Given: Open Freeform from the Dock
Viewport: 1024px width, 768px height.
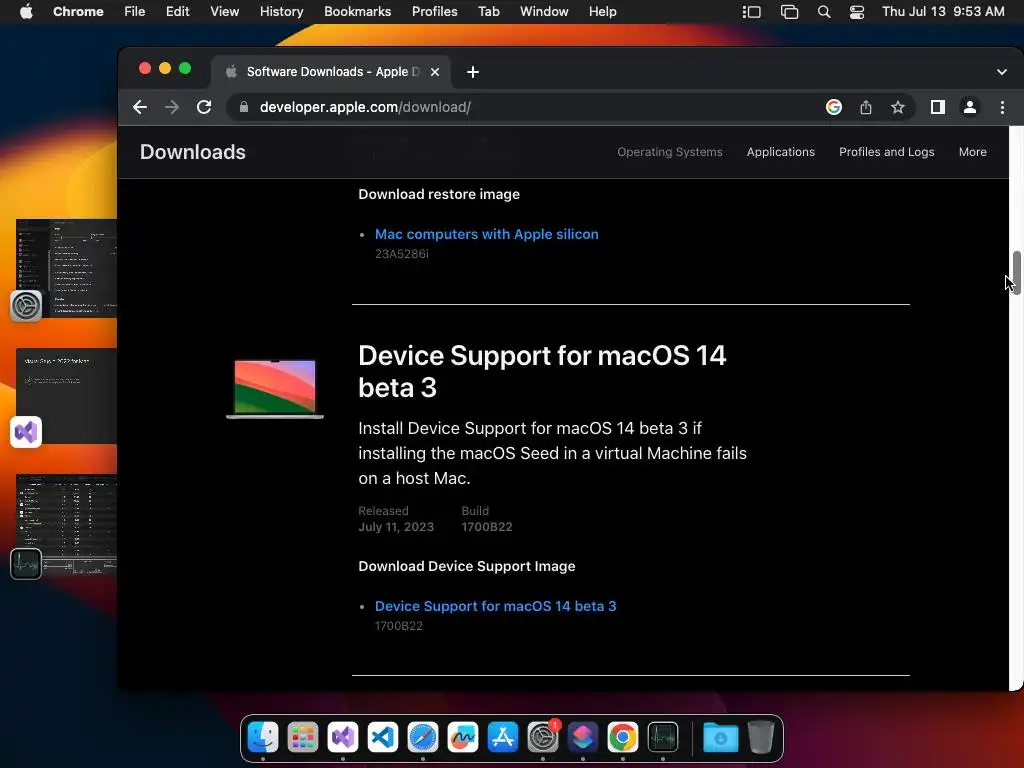Looking at the screenshot, I should (463, 737).
